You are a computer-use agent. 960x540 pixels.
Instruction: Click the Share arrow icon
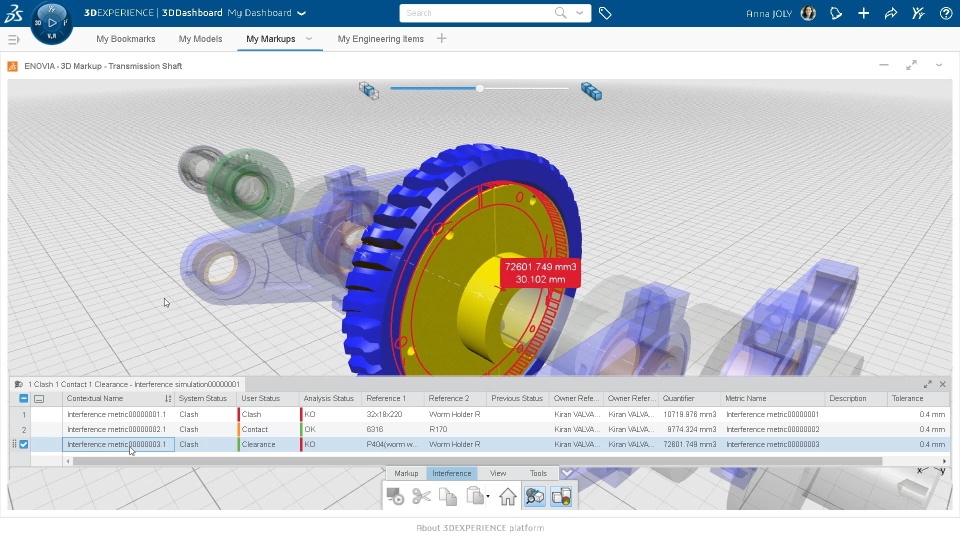pos(891,13)
